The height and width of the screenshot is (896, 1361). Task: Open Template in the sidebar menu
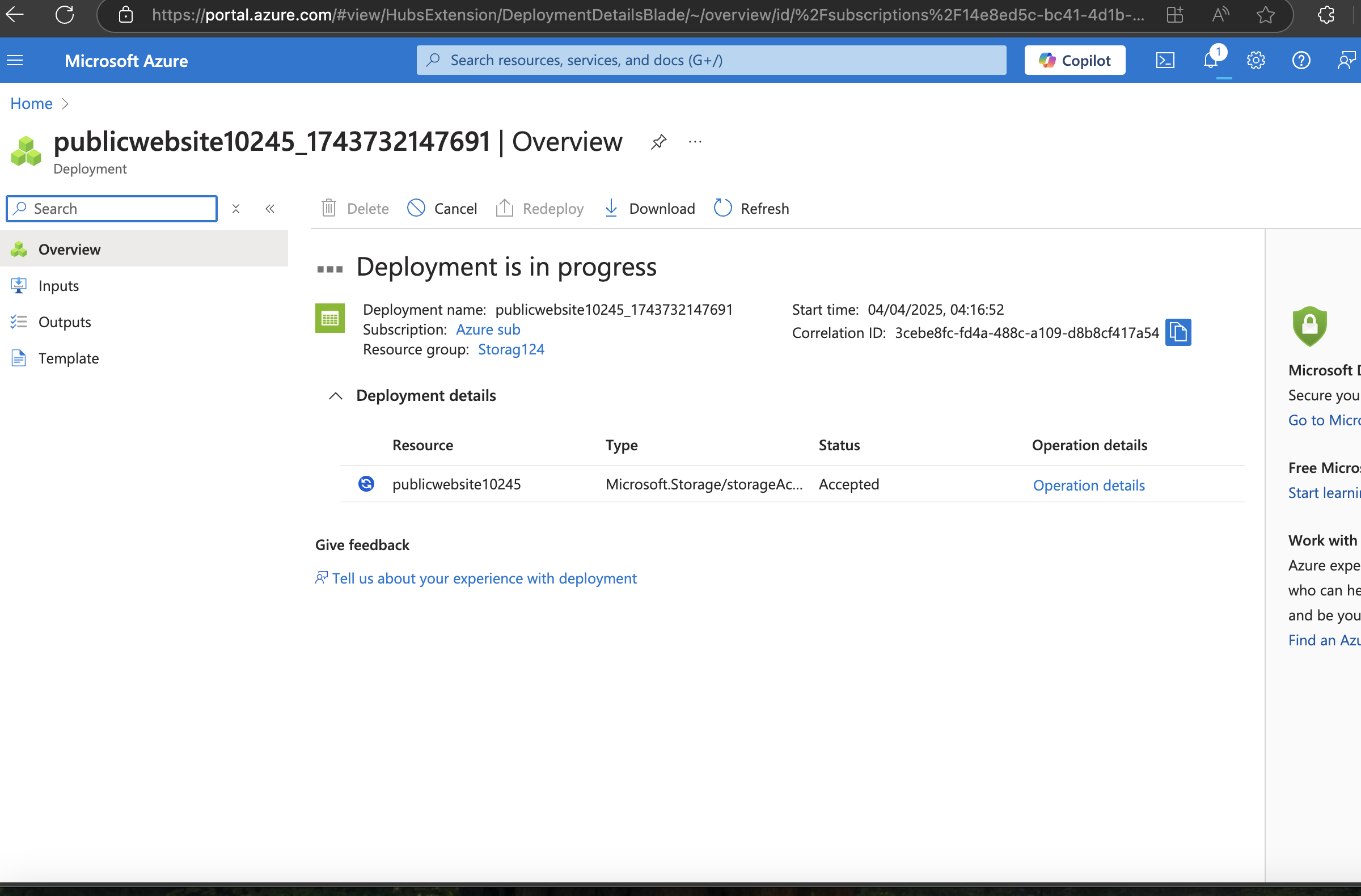click(x=144, y=358)
